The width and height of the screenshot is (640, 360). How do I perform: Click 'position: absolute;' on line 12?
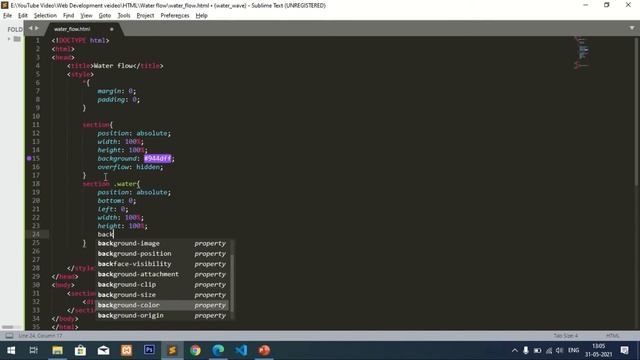coord(134,133)
